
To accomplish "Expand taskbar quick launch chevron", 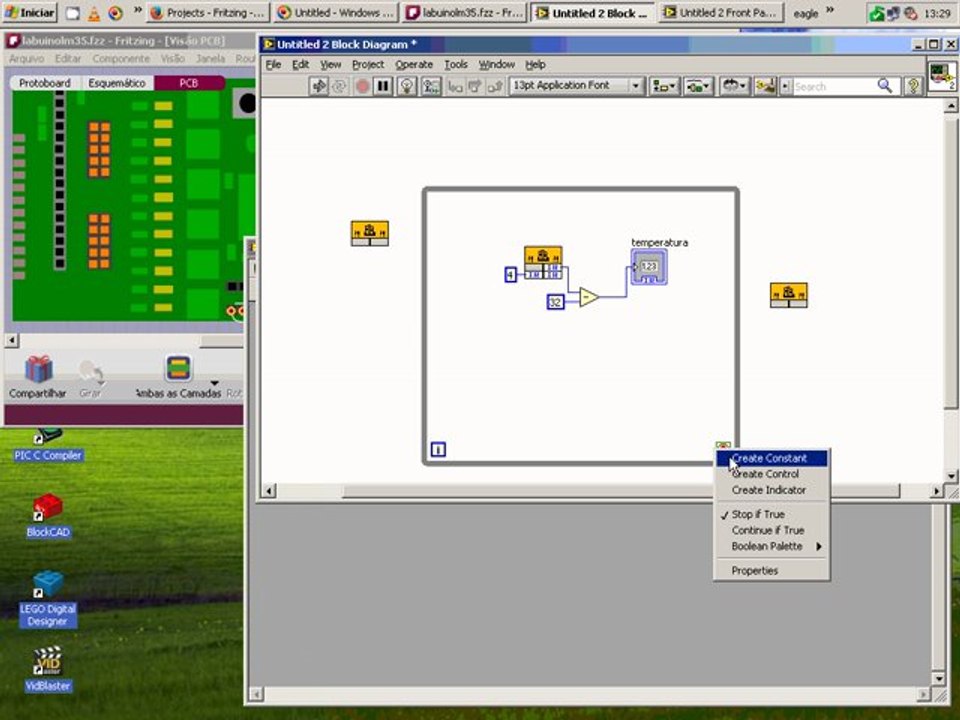I will tap(138, 10).
